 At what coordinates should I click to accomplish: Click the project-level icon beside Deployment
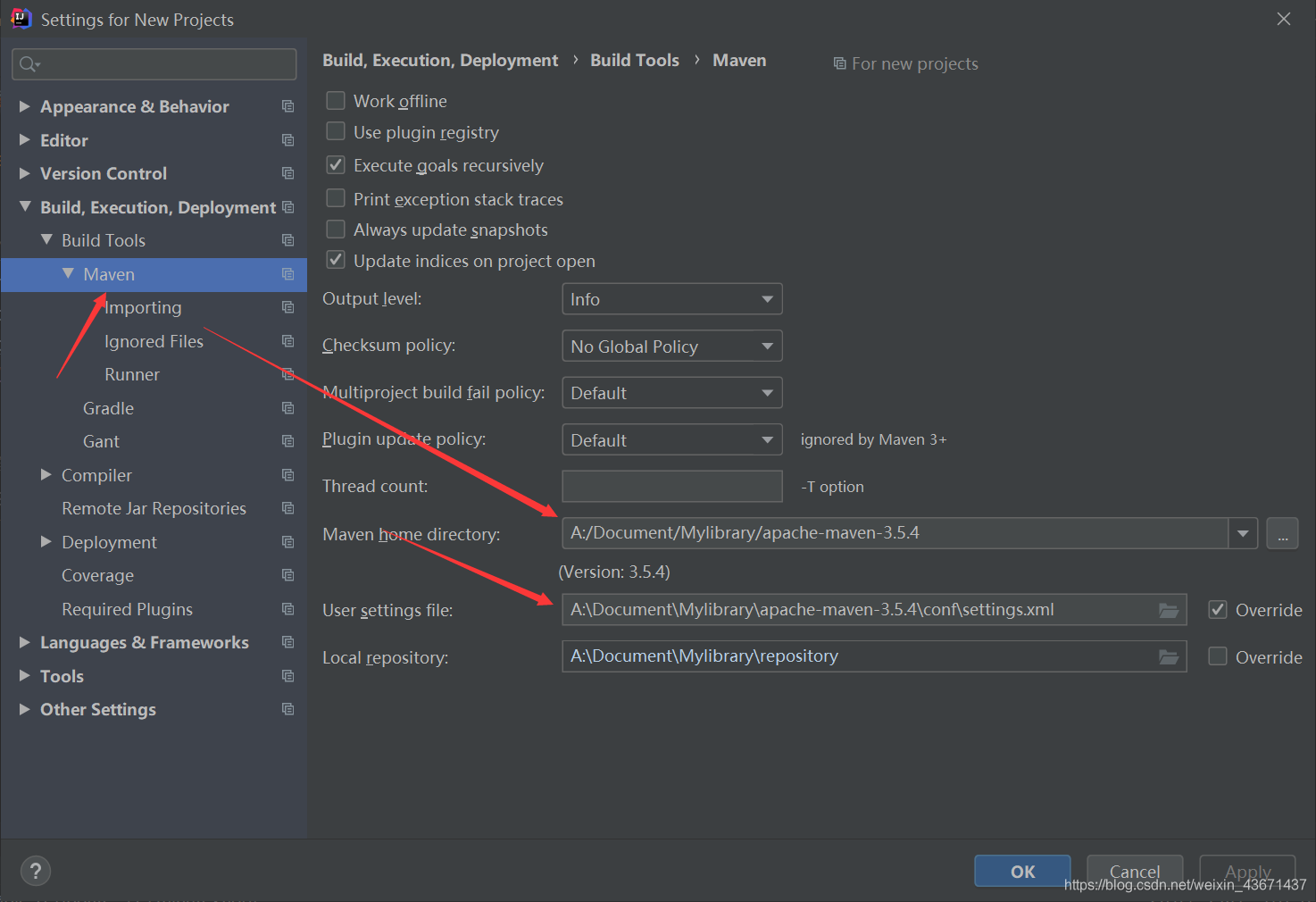click(287, 542)
